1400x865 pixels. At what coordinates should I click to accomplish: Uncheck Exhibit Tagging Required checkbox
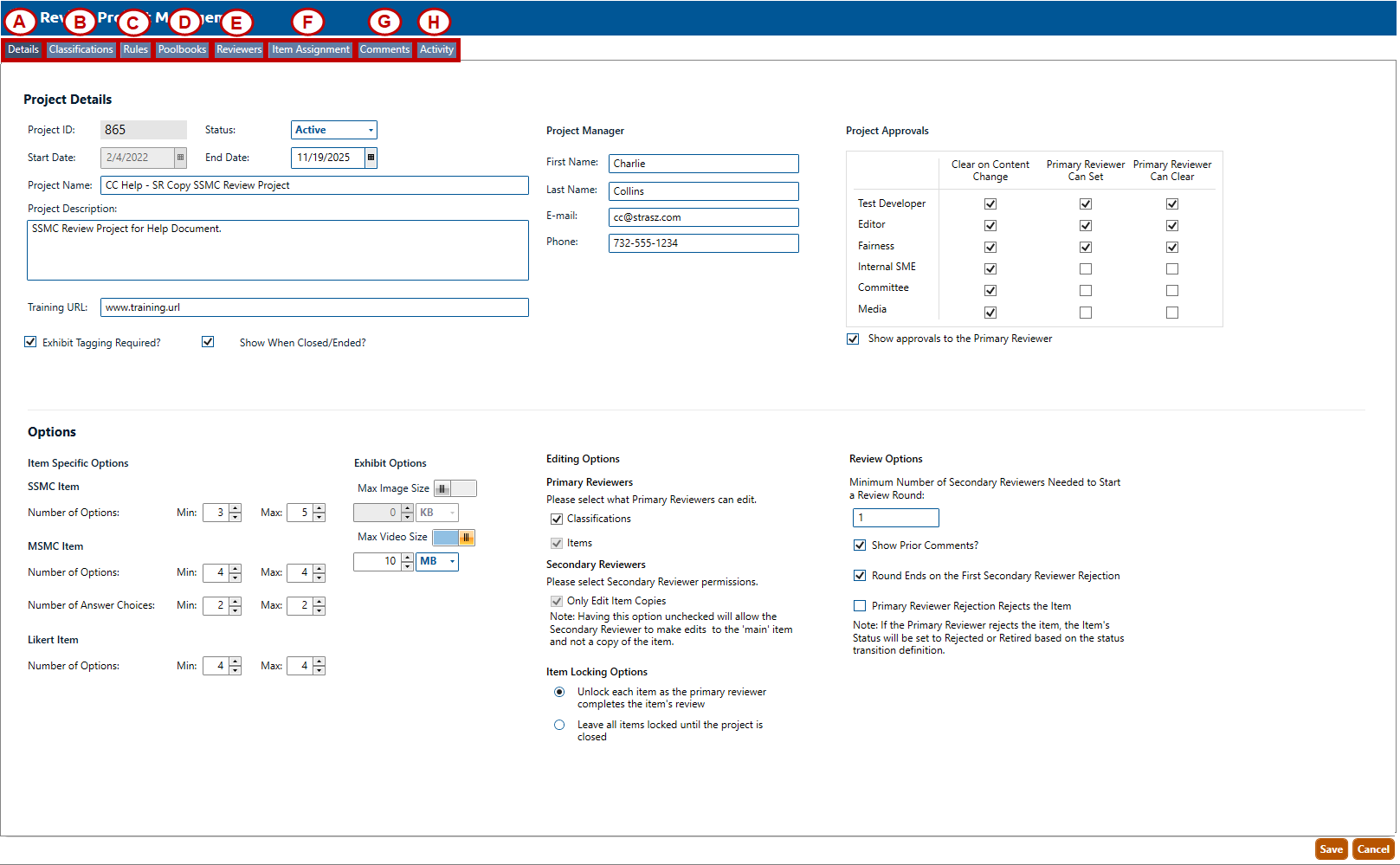31,342
